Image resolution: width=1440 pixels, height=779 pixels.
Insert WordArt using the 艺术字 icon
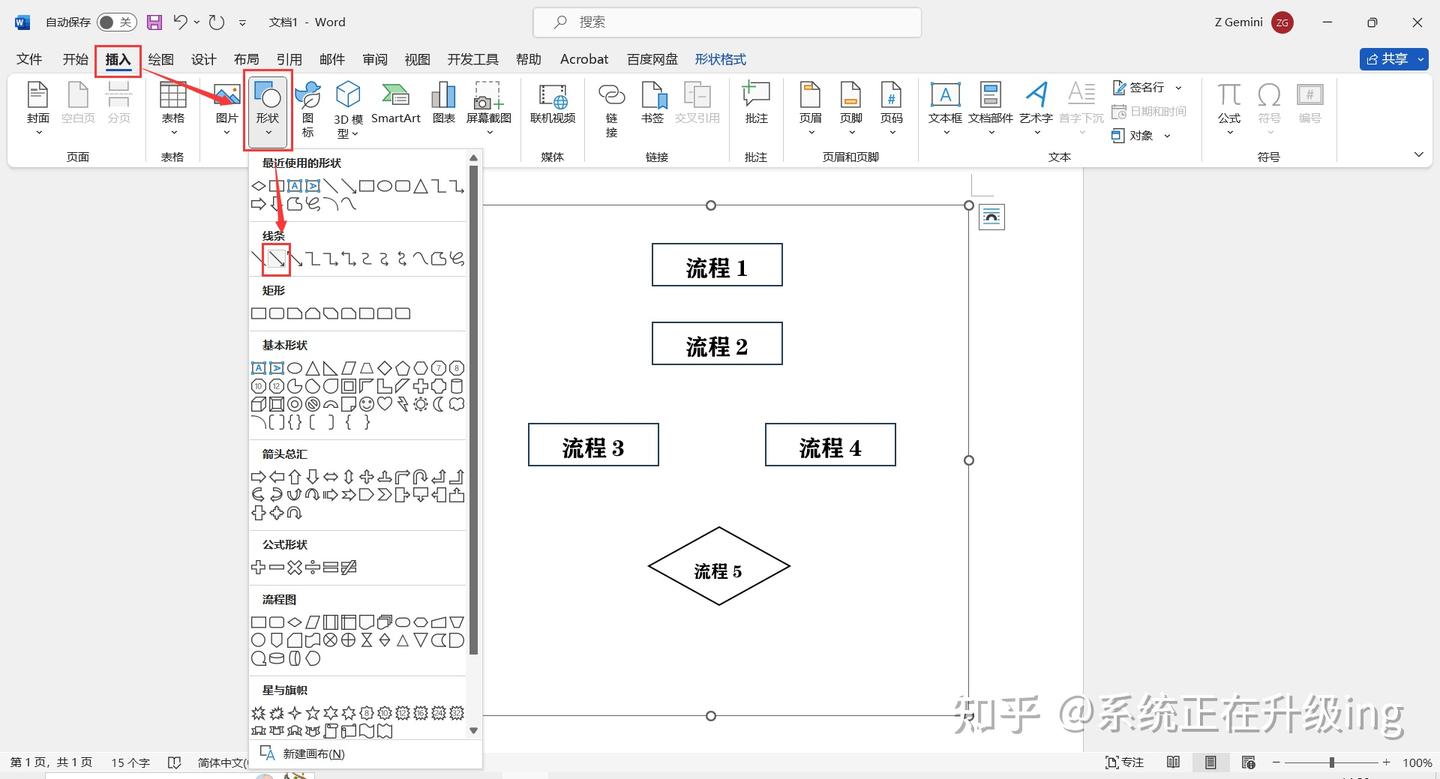pyautogui.click(x=1035, y=105)
